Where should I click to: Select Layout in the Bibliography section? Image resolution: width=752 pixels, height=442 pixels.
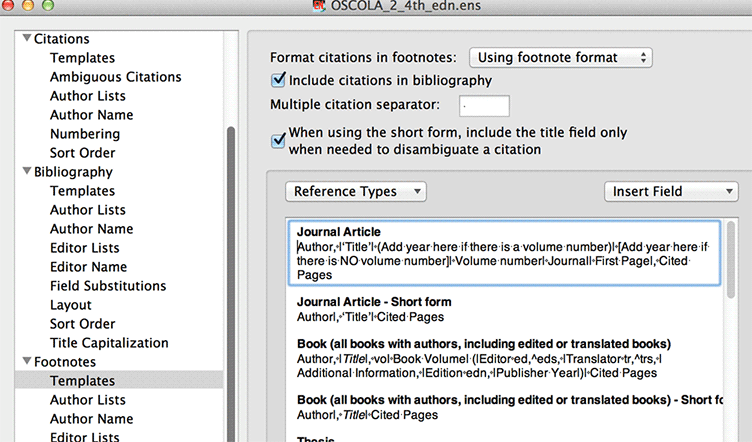tap(70, 305)
